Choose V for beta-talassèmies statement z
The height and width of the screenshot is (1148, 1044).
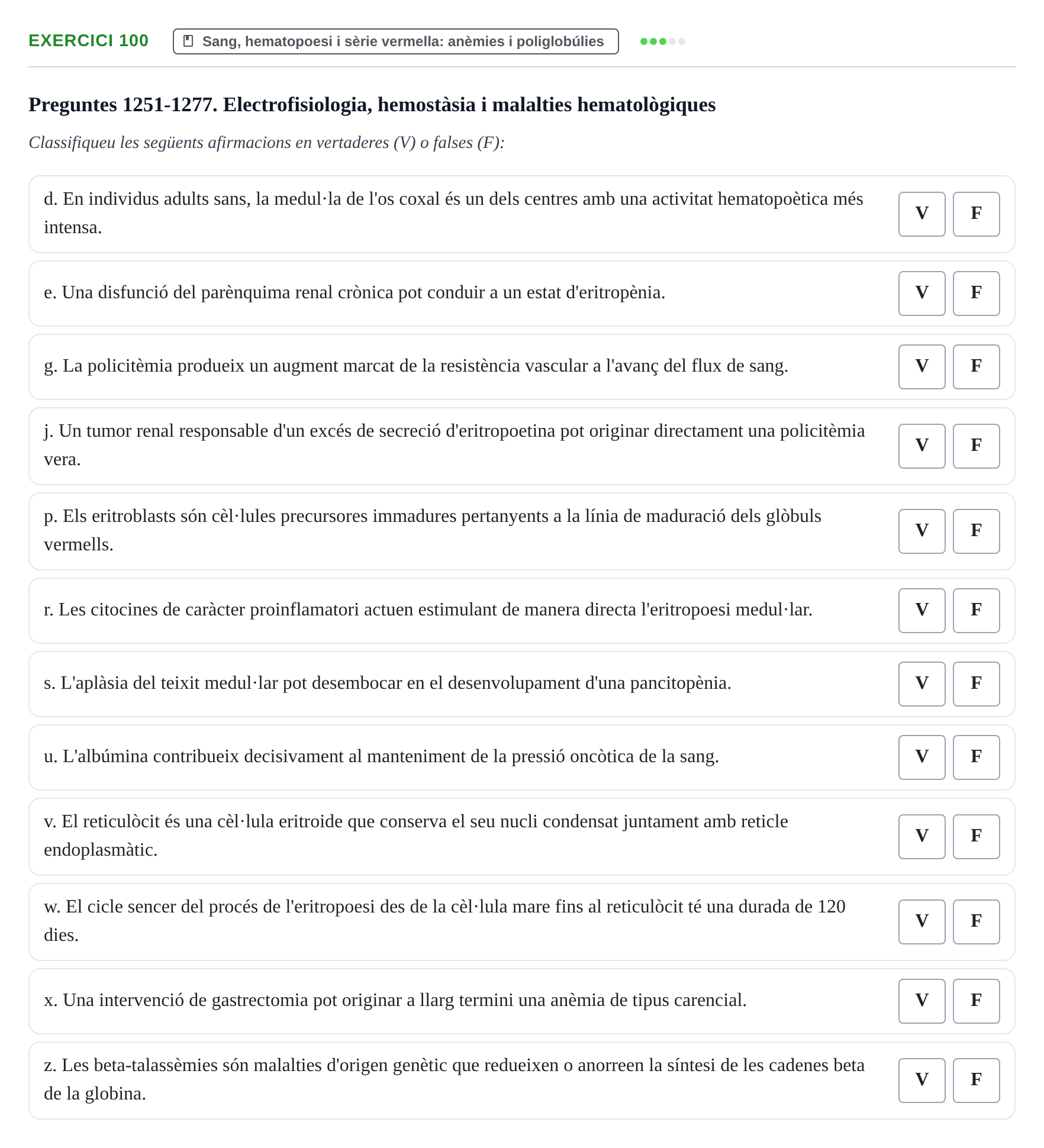coord(921,1081)
